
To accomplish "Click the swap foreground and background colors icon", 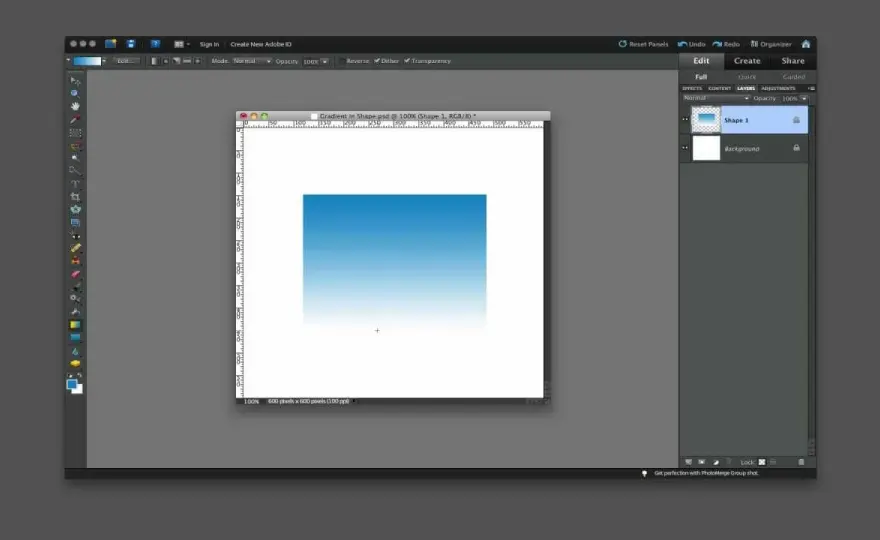I will [x=80, y=376].
